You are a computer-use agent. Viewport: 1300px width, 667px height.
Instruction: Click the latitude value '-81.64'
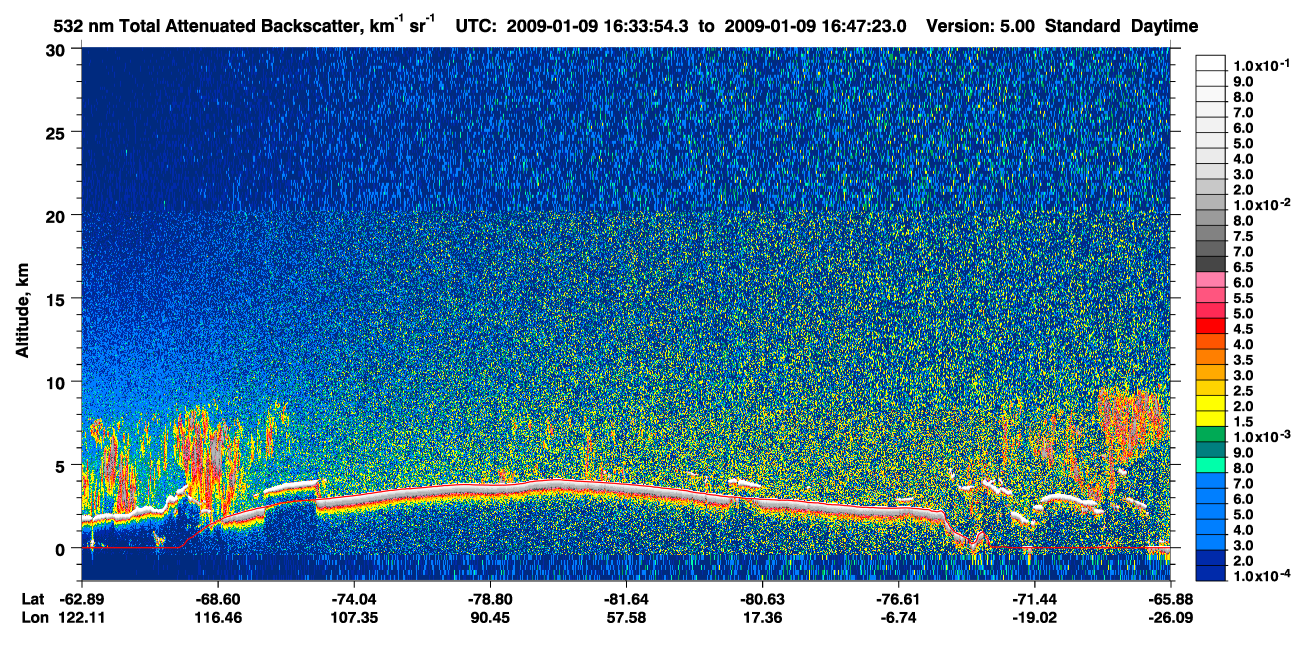click(625, 598)
